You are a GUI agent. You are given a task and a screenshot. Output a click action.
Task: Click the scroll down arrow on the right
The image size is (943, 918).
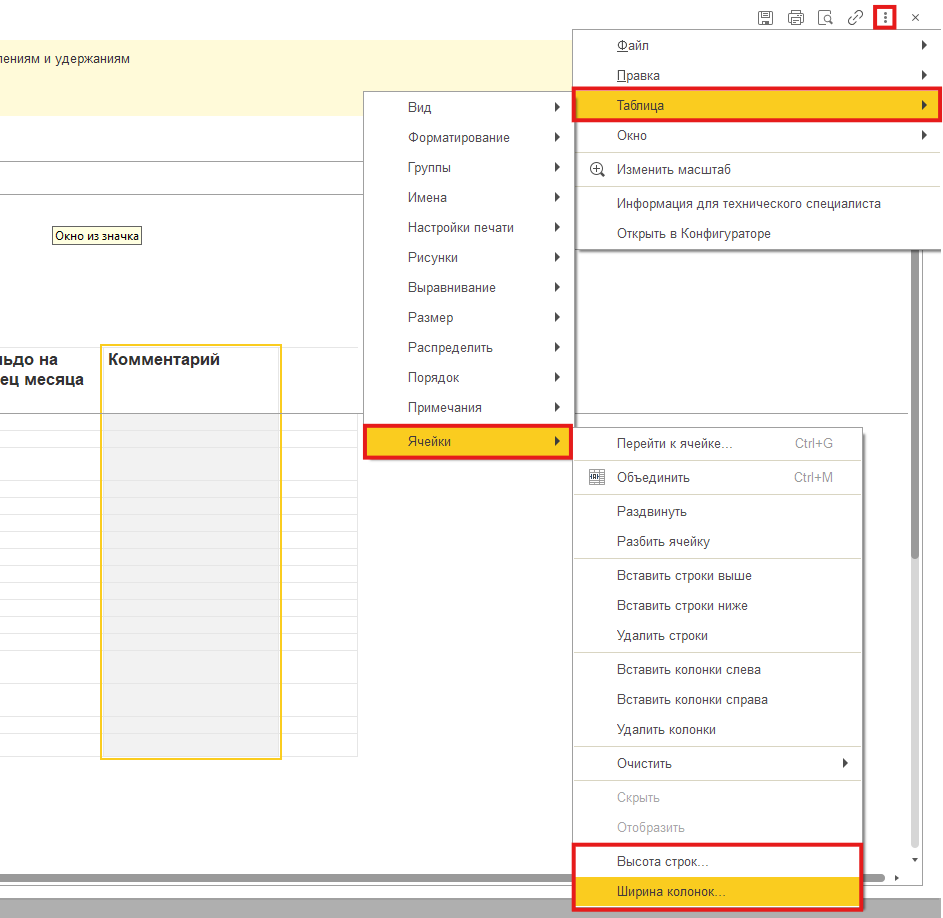point(915,860)
